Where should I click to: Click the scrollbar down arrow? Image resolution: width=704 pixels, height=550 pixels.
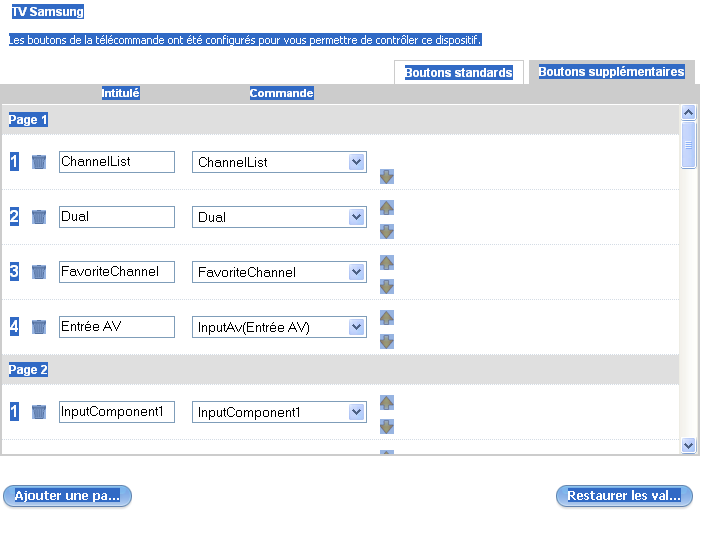tap(688, 445)
